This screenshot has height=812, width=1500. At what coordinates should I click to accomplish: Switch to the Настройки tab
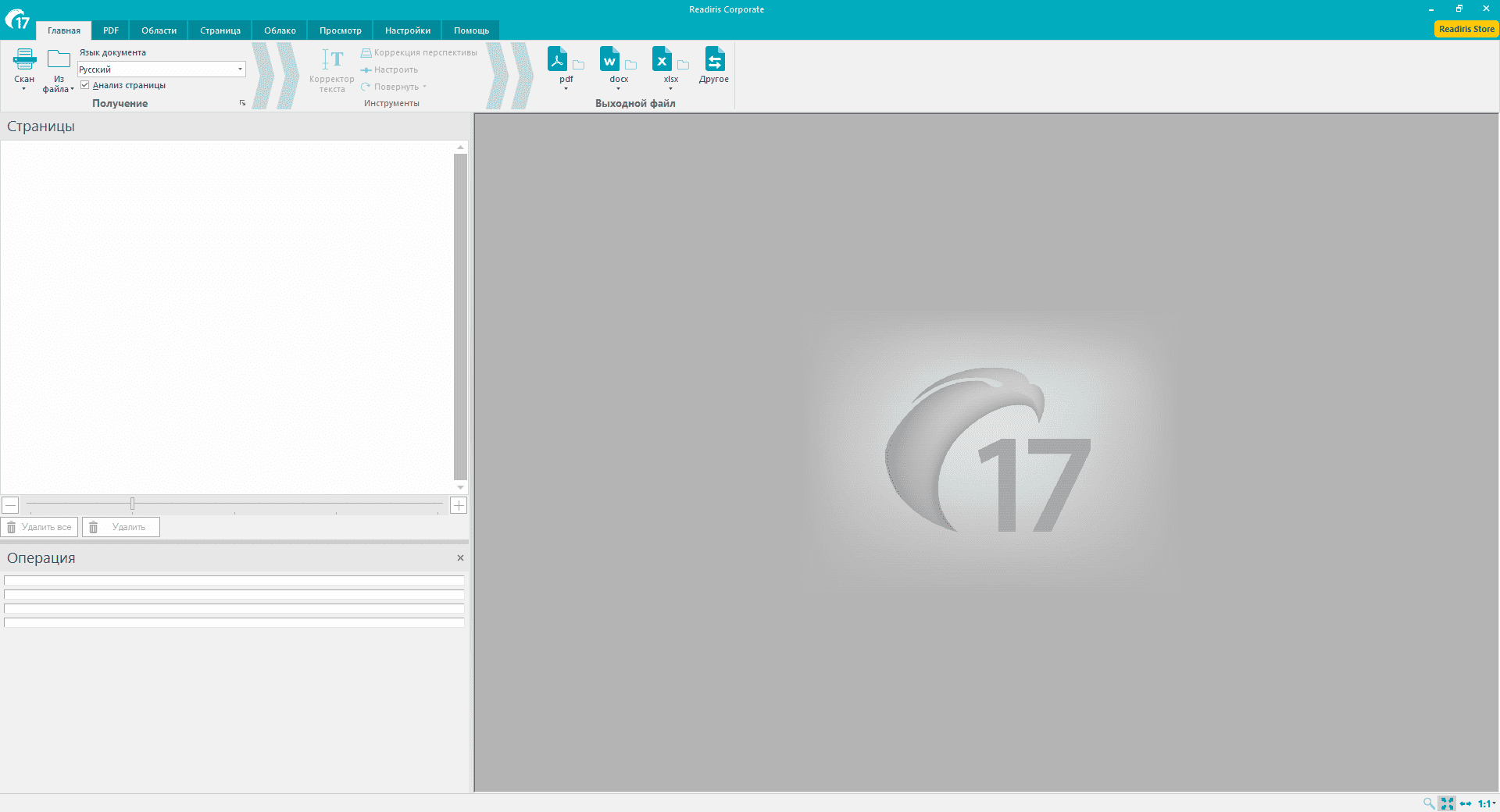tap(408, 30)
